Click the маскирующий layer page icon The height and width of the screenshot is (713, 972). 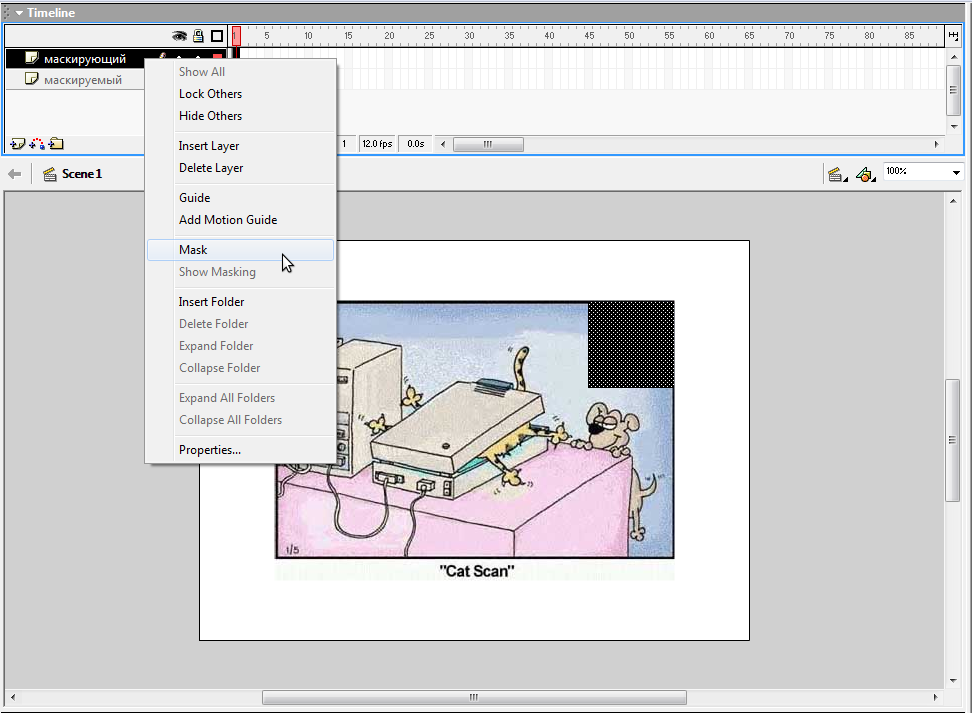(32, 58)
